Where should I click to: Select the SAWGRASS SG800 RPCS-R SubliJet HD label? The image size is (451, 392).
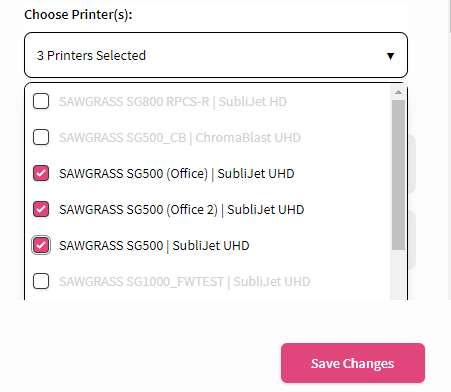click(x=173, y=101)
